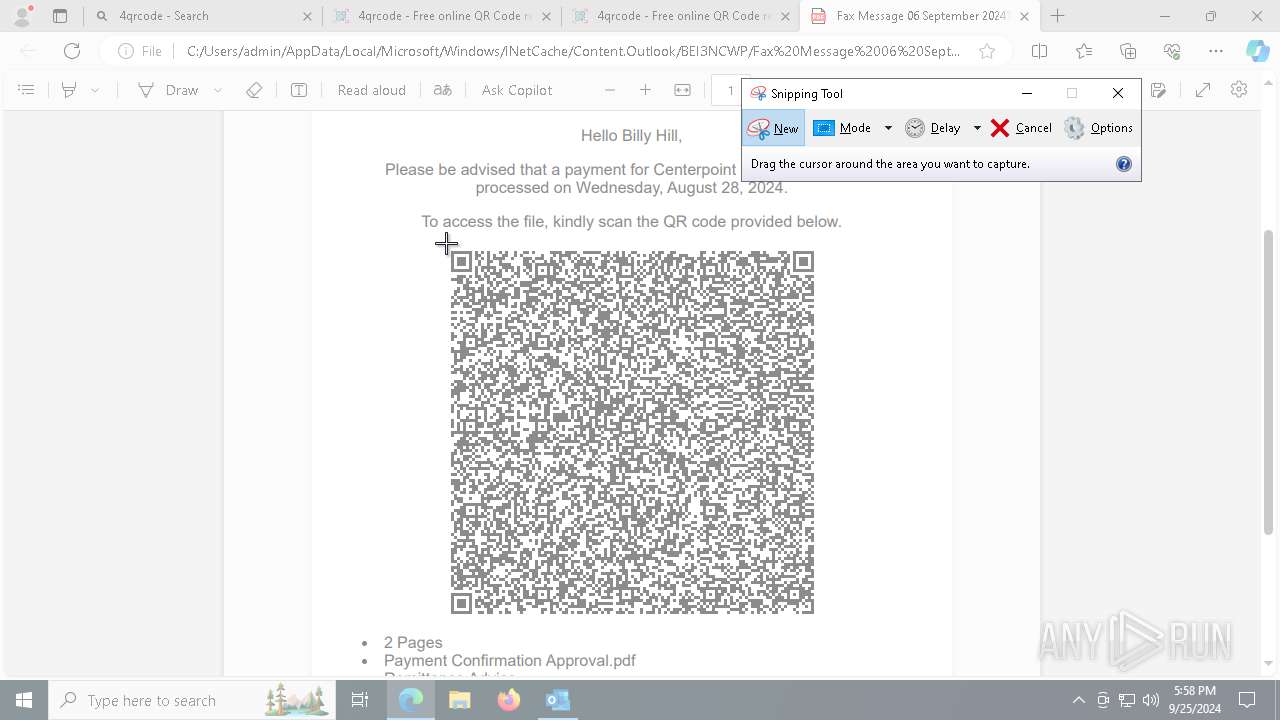The width and height of the screenshot is (1280, 720).
Task: Open PDF viewer settings gear
Action: (1239, 90)
